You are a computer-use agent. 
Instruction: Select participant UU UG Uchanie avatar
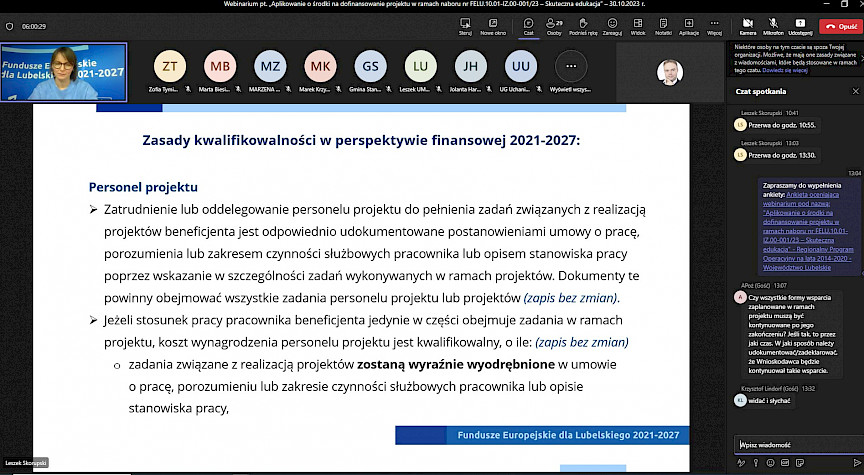click(x=521, y=67)
